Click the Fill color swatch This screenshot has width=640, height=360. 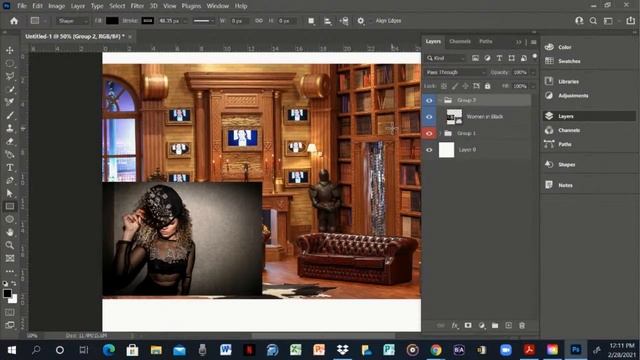(112, 21)
